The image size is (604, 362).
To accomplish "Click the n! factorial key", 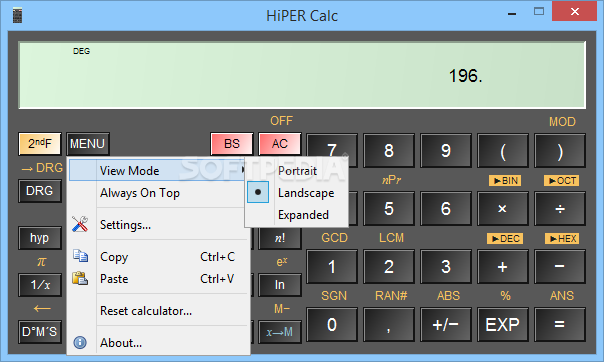I will 280,238.
